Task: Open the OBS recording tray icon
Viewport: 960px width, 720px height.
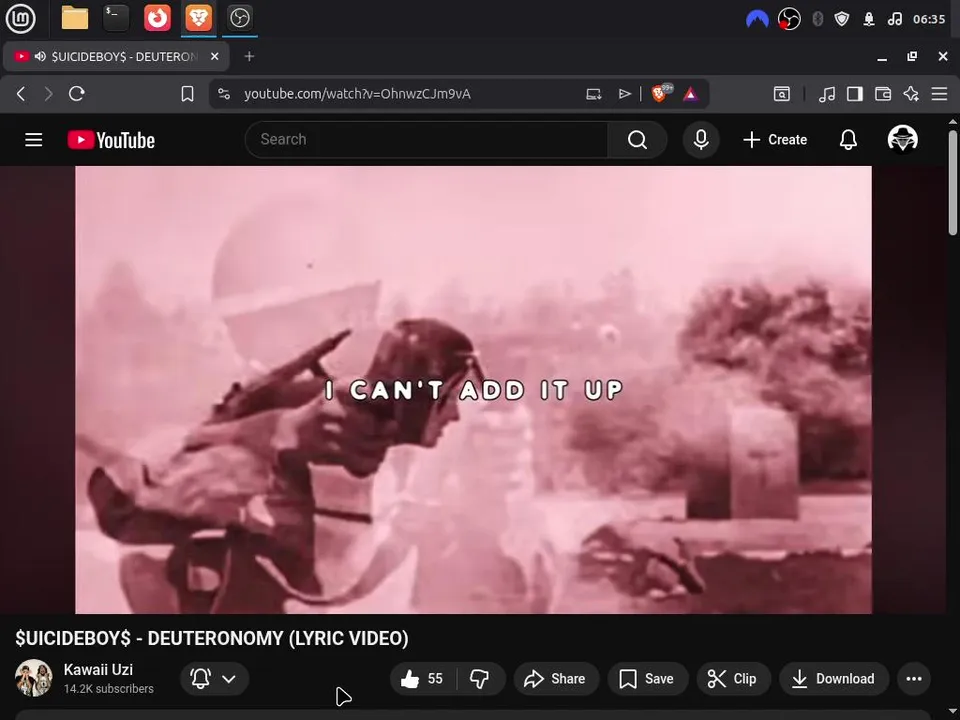Action: tap(789, 19)
